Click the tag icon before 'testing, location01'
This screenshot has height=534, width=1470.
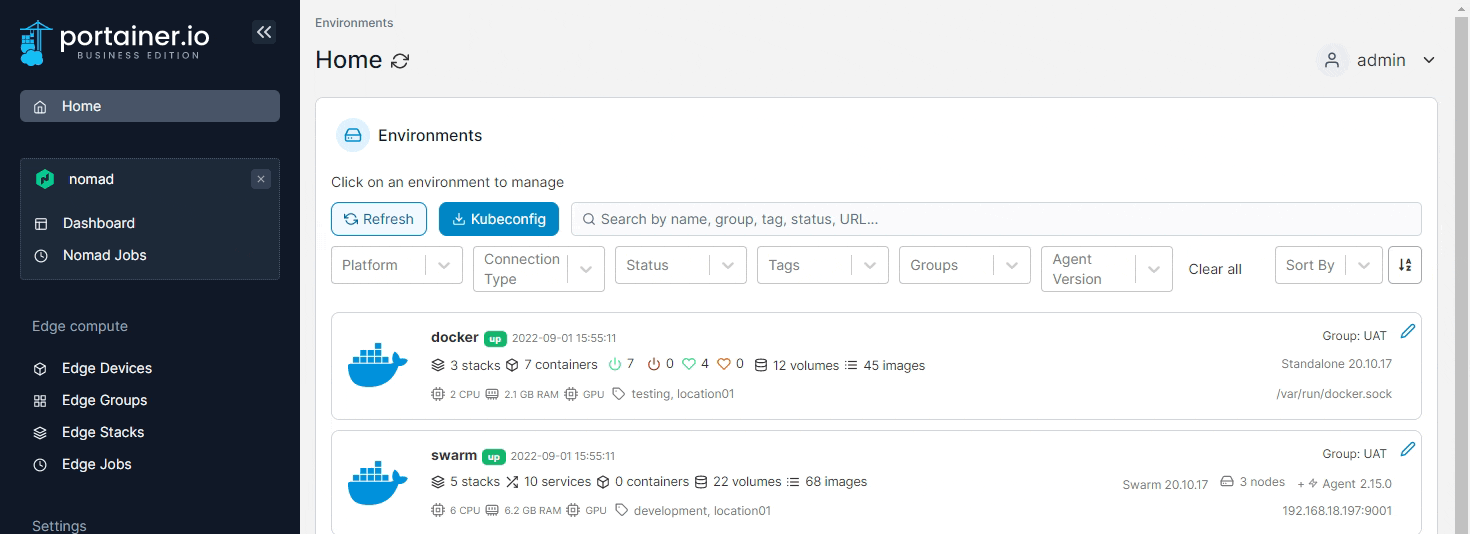click(619, 394)
